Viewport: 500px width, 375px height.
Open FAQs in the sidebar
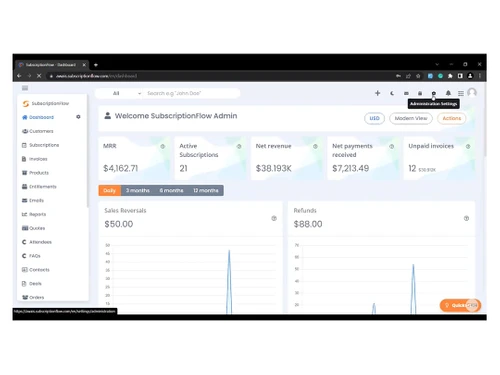pos(31,256)
